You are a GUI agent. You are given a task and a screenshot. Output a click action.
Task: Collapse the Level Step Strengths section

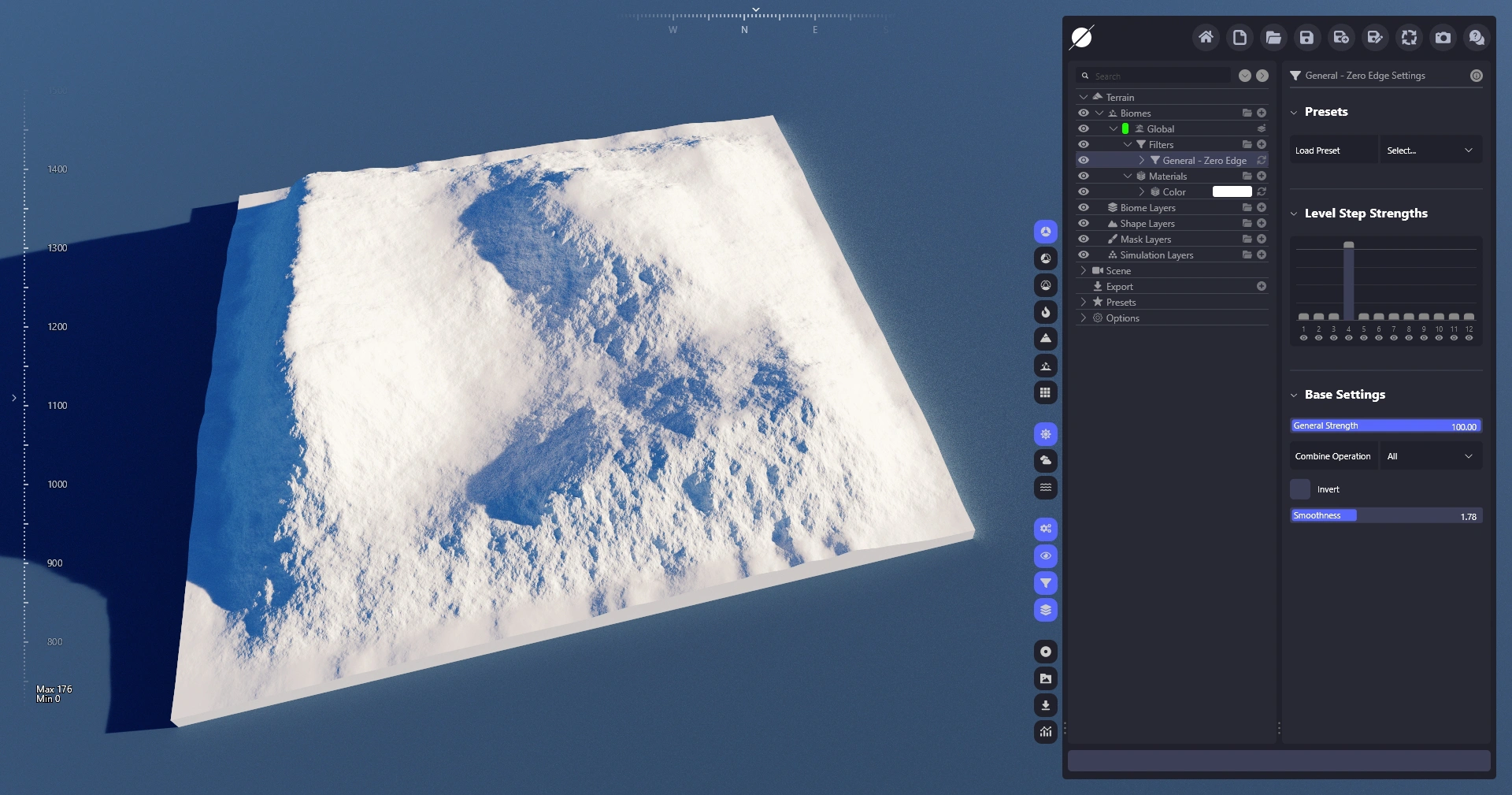pyautogui.click(x=1294, y=214)
